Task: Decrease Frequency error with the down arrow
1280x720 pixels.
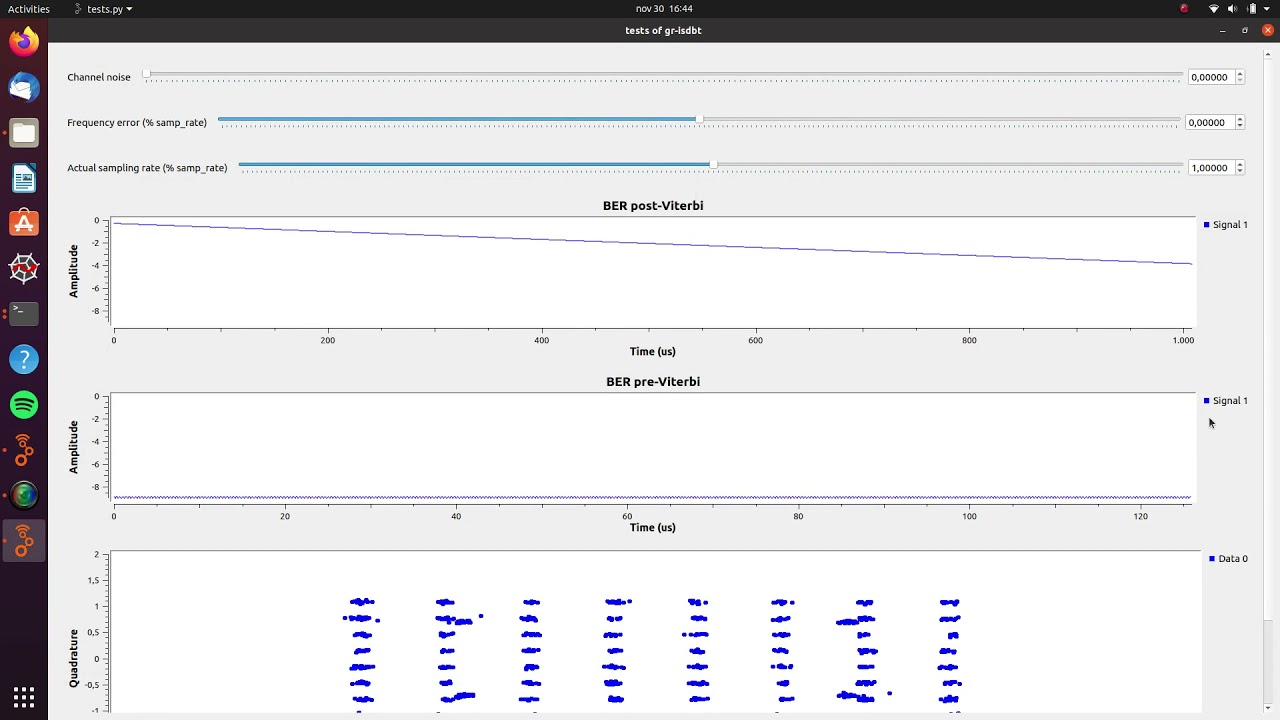Action: [x=1240, y=125]
